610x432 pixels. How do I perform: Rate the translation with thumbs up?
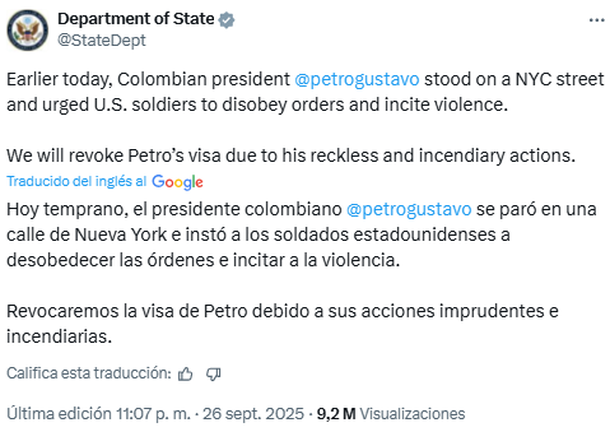(184, 373)
